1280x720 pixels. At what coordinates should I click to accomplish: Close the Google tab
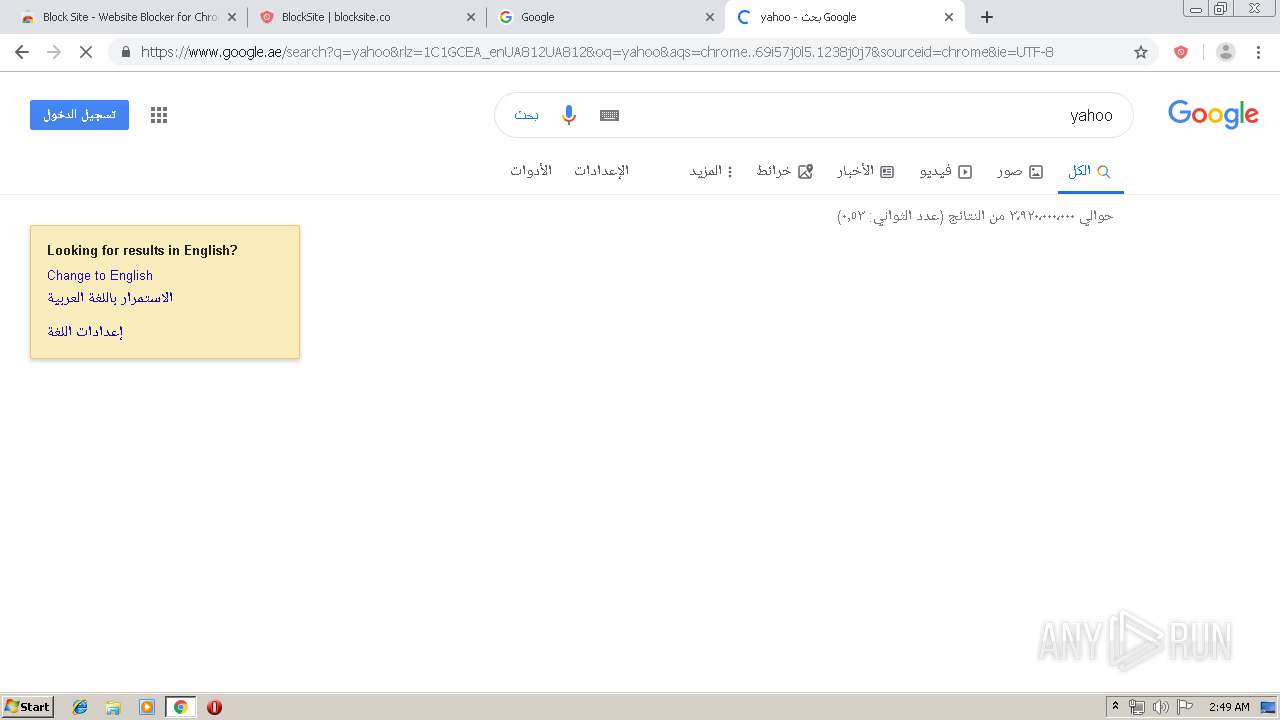(710, 17)
